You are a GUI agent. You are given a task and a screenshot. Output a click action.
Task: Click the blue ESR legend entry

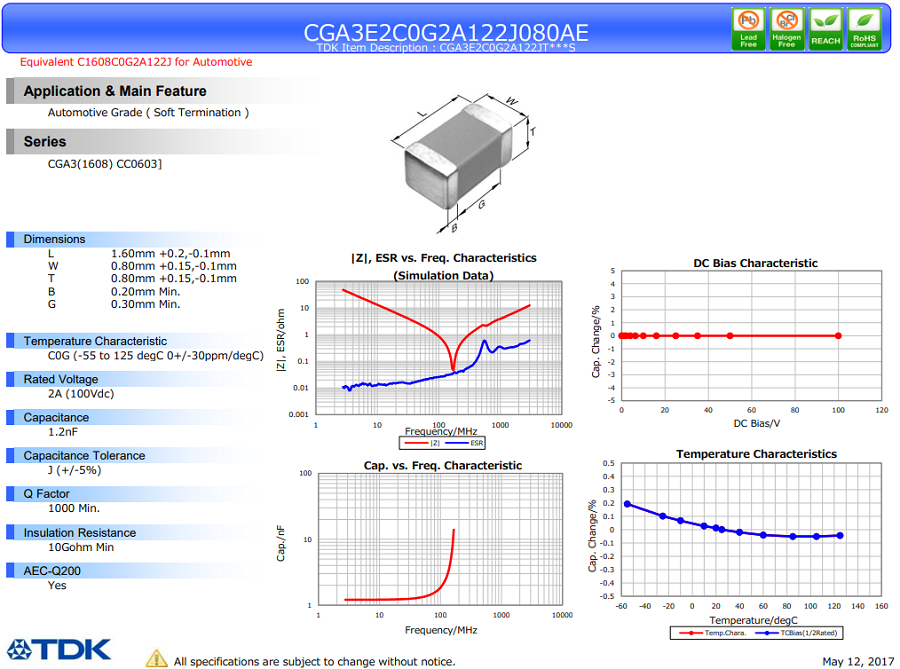464,443
